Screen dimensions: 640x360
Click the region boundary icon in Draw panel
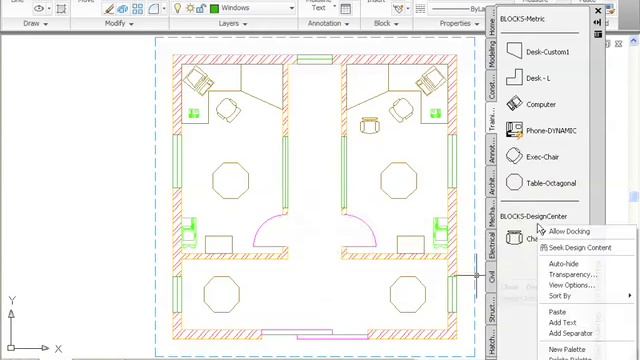click(61, 9)
